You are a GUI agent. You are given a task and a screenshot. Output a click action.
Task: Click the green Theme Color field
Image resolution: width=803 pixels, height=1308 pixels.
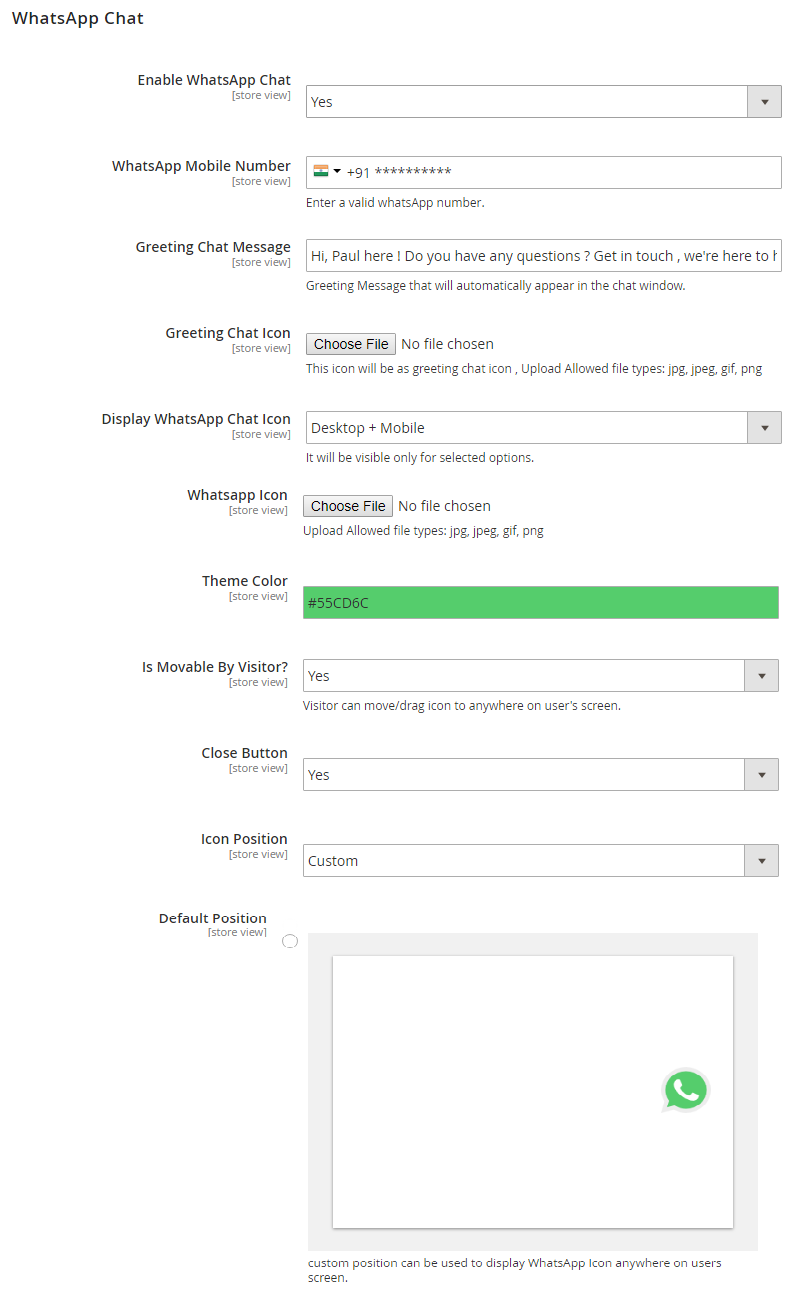tap(540, 603)
